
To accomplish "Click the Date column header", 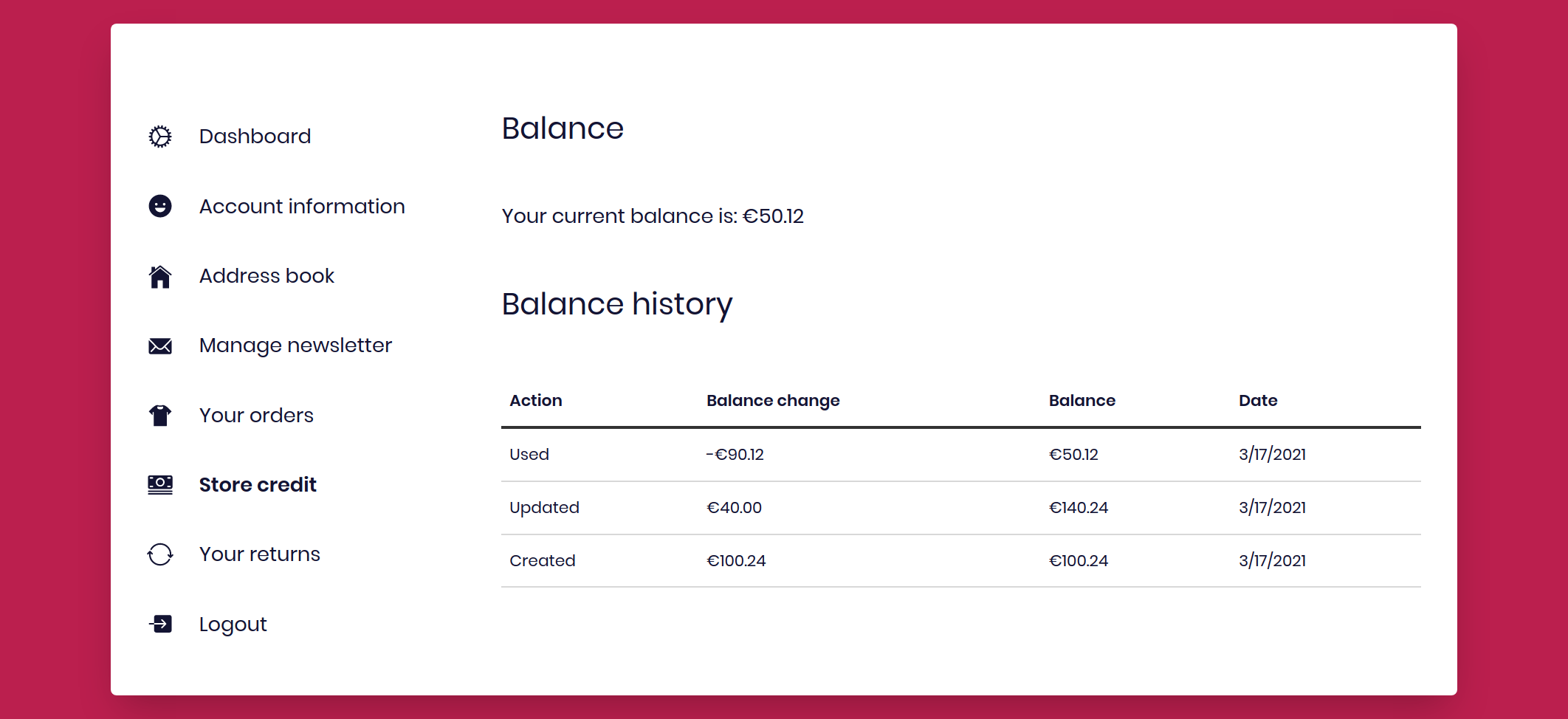I will click(1258, 401).
